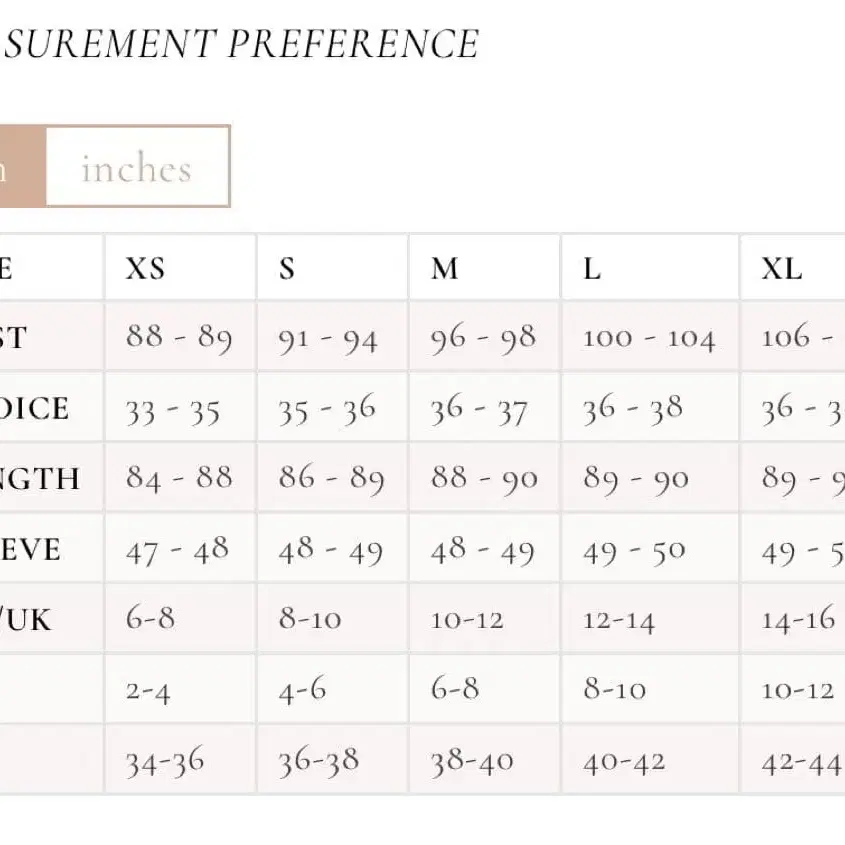Click the 33 - 35 bodice cell
The width and height of the screenshot is (845, 845).
pos(173,408)
